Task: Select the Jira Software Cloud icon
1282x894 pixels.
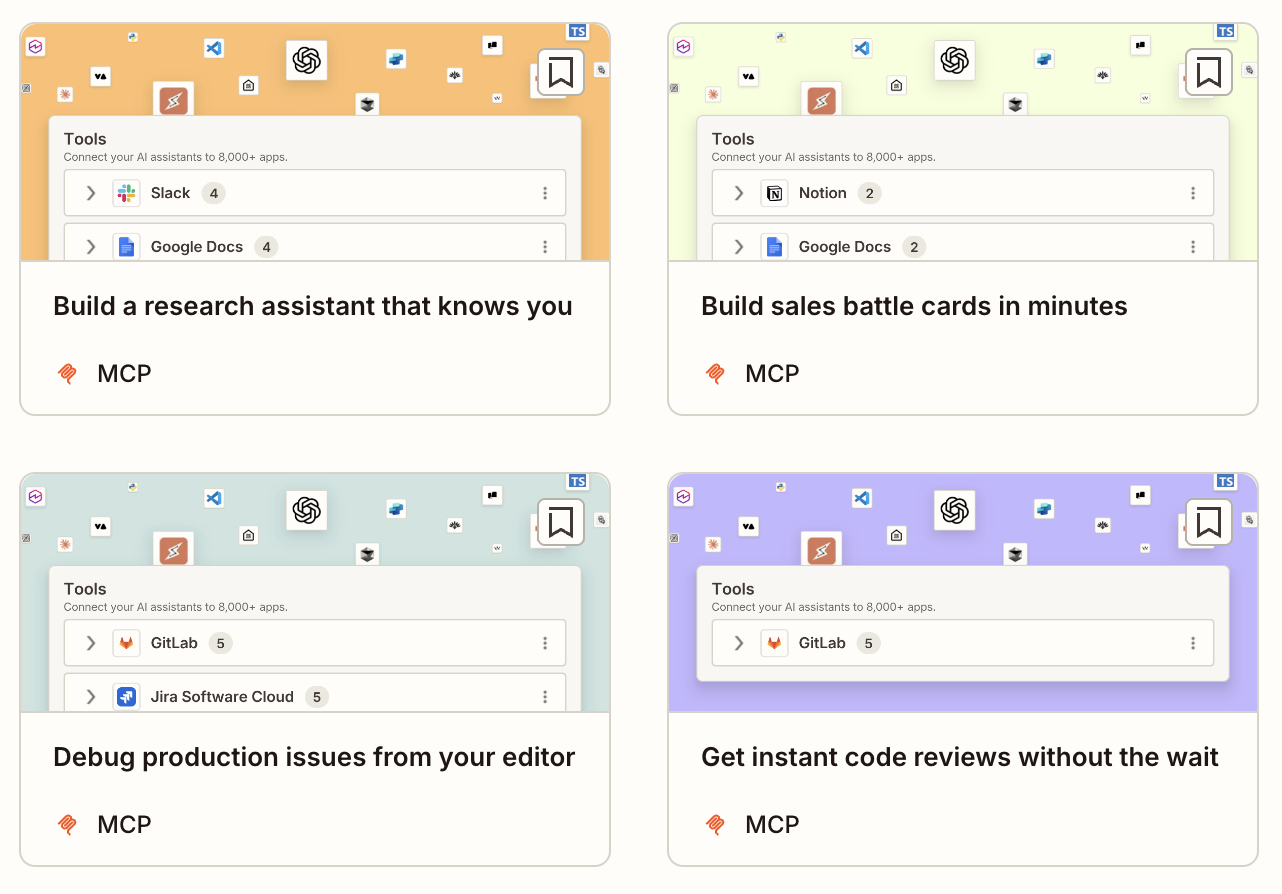Action: pos(127,696)
